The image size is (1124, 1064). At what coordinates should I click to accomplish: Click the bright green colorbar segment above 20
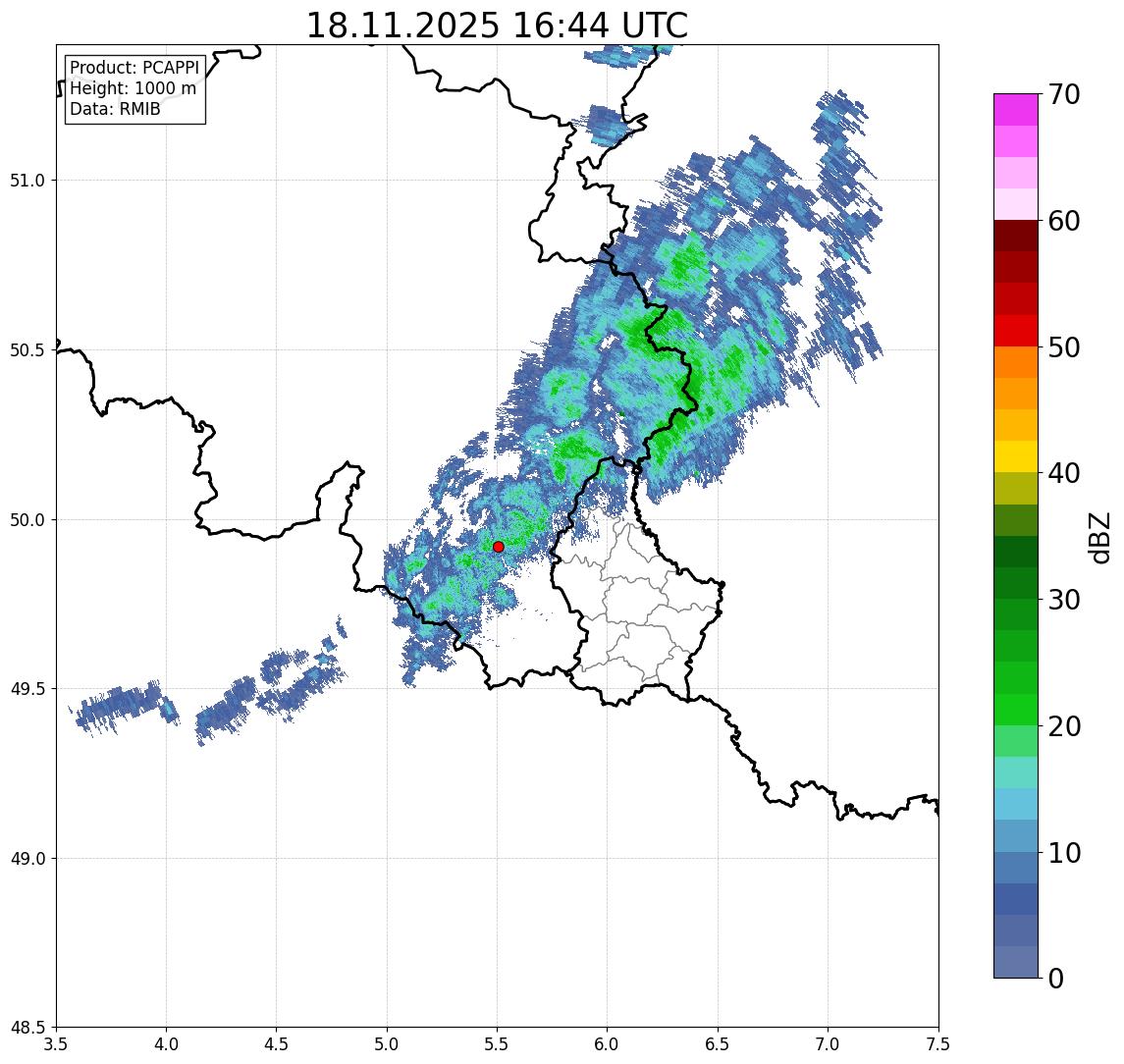point(1016,709)
